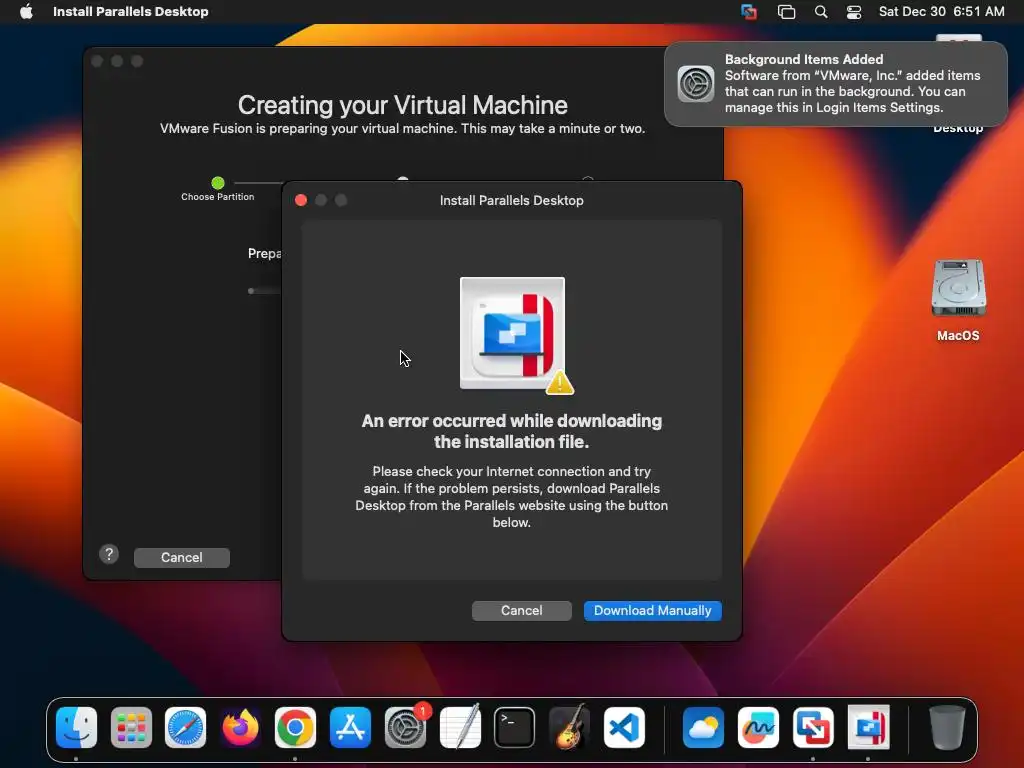Click the green Choose Partition step indicator
This screenshot has height=768, width=1024.
pos(218,183)
